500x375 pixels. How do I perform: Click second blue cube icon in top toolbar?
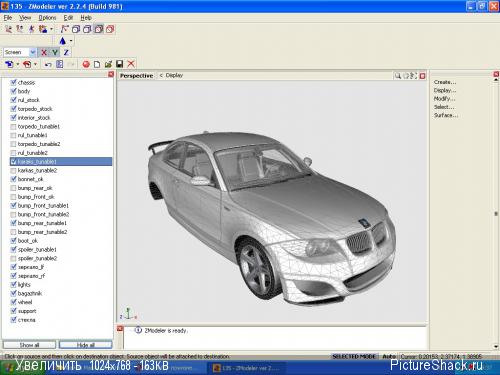[87, 29]
